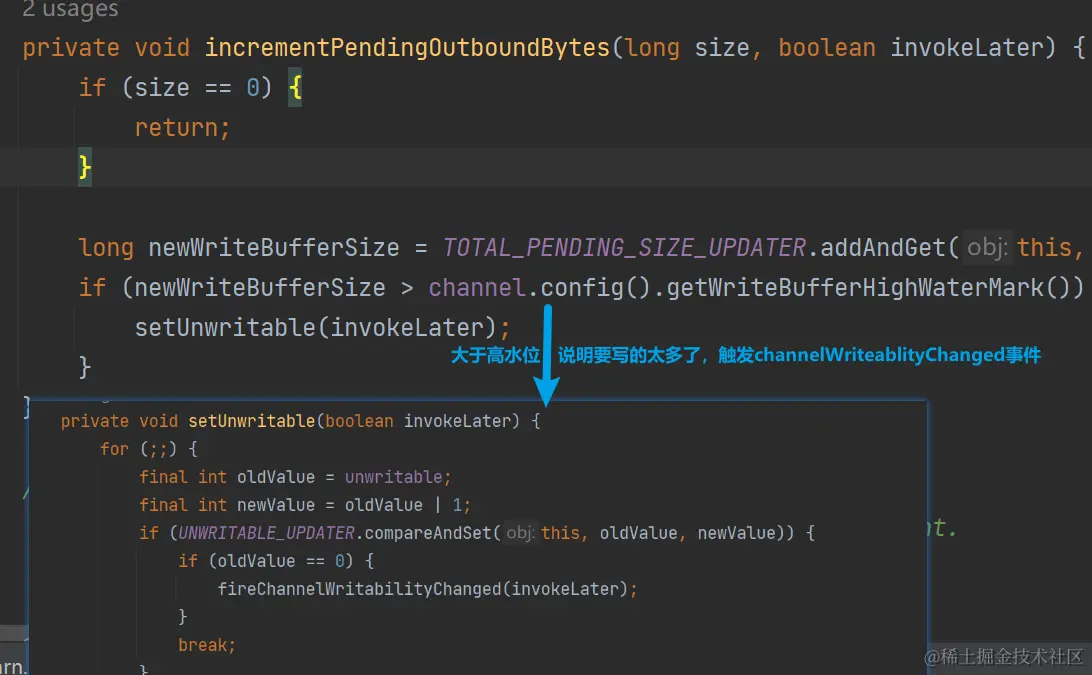
Task: Click the 'for (;;) {' loop line
Action: [x=148, y=449]
